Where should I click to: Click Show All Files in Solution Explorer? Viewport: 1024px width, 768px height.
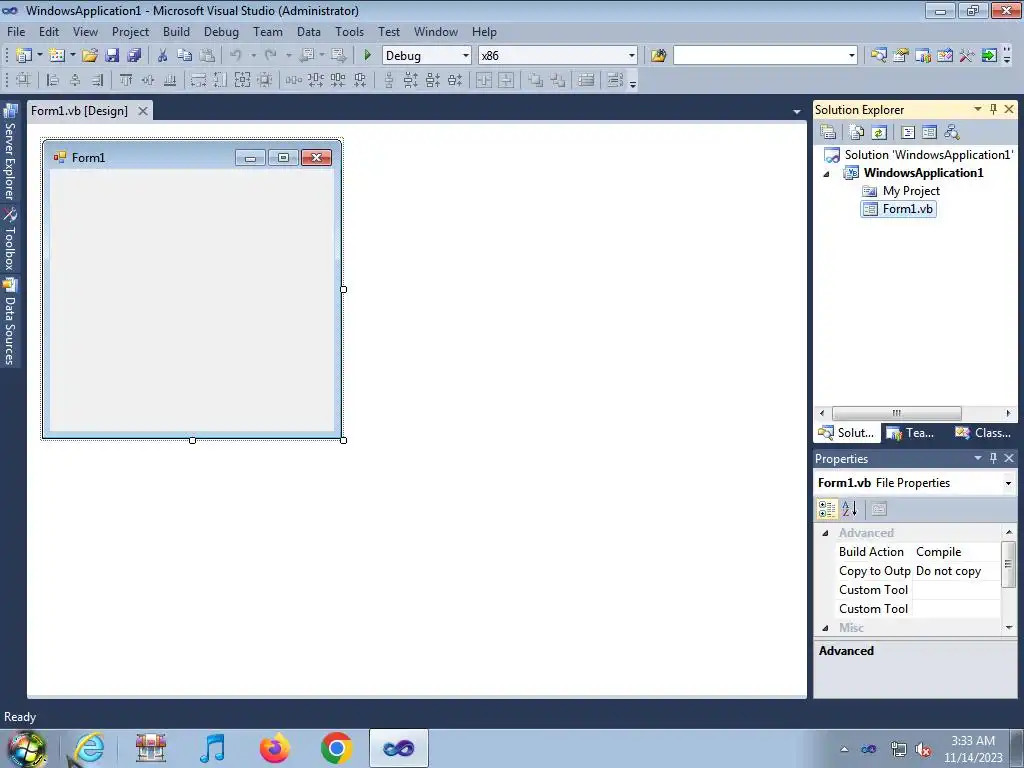[857, 133]
